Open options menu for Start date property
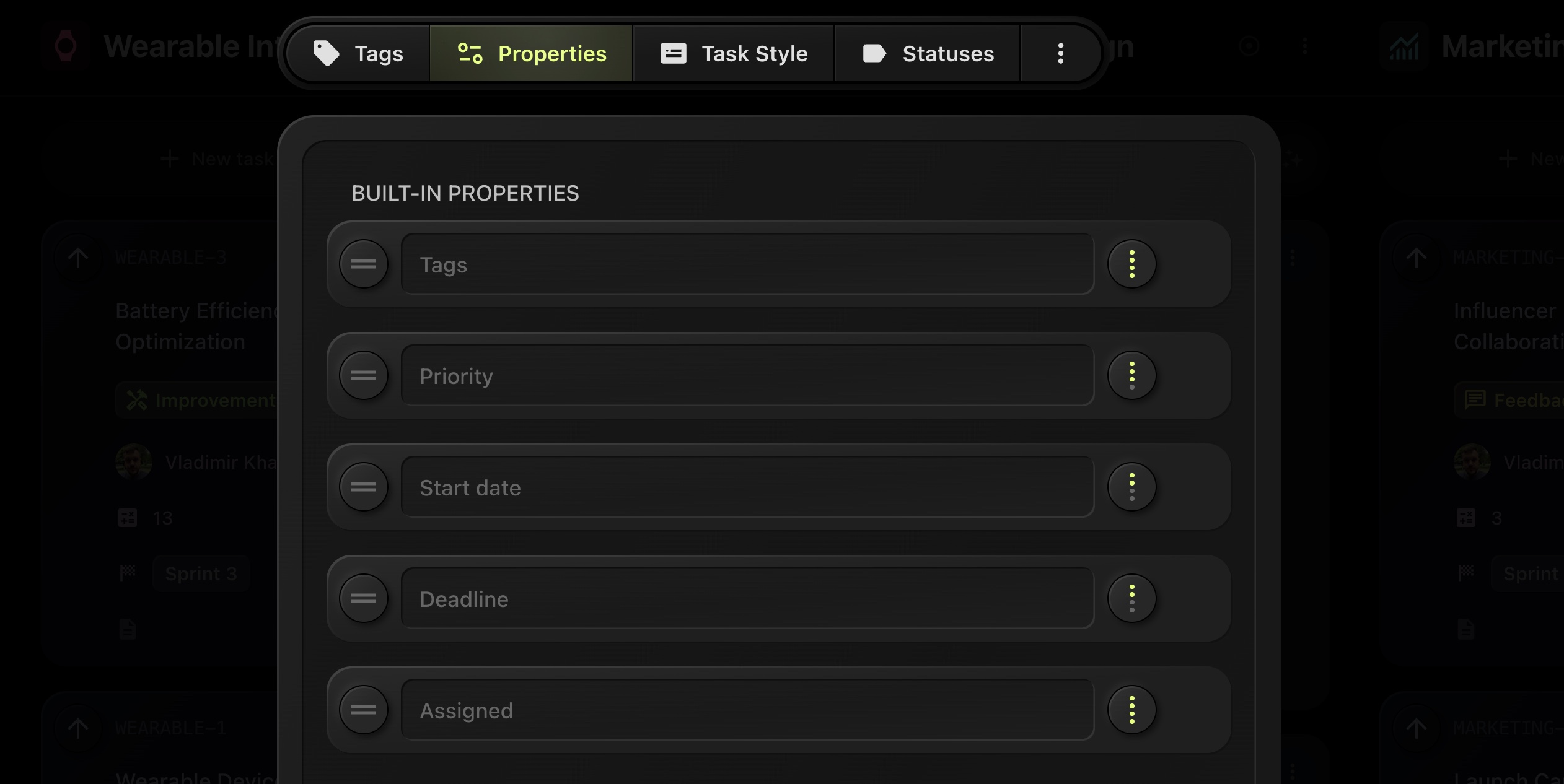 point(1131,487)
